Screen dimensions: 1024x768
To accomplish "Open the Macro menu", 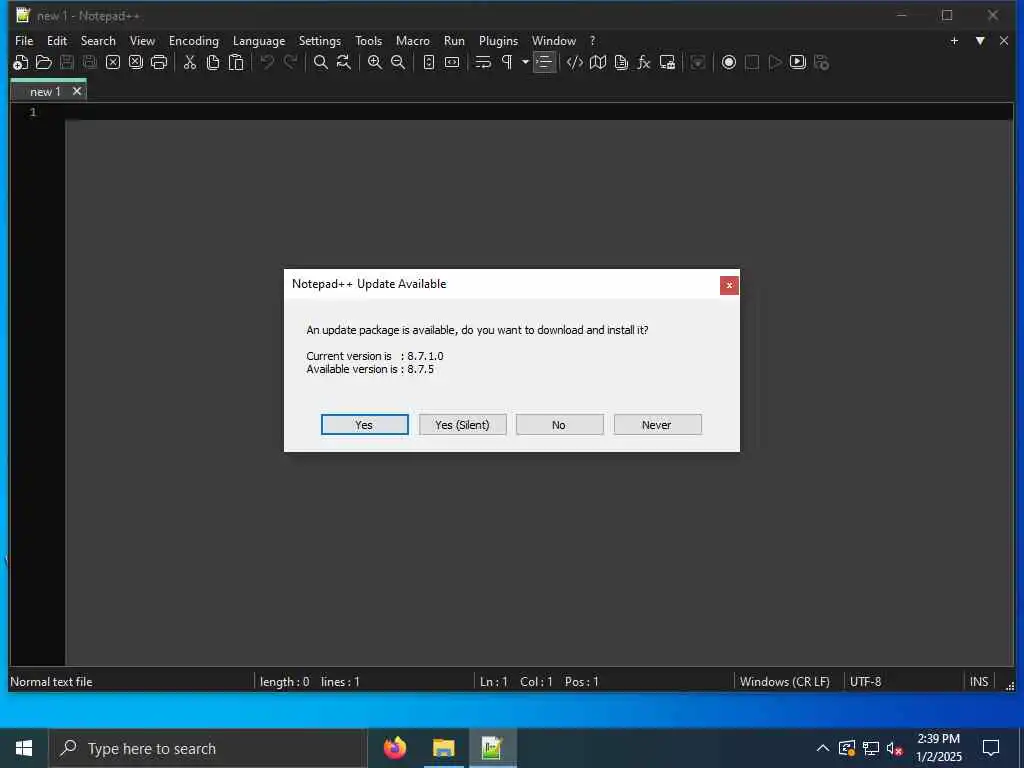I will click(413, 40).
